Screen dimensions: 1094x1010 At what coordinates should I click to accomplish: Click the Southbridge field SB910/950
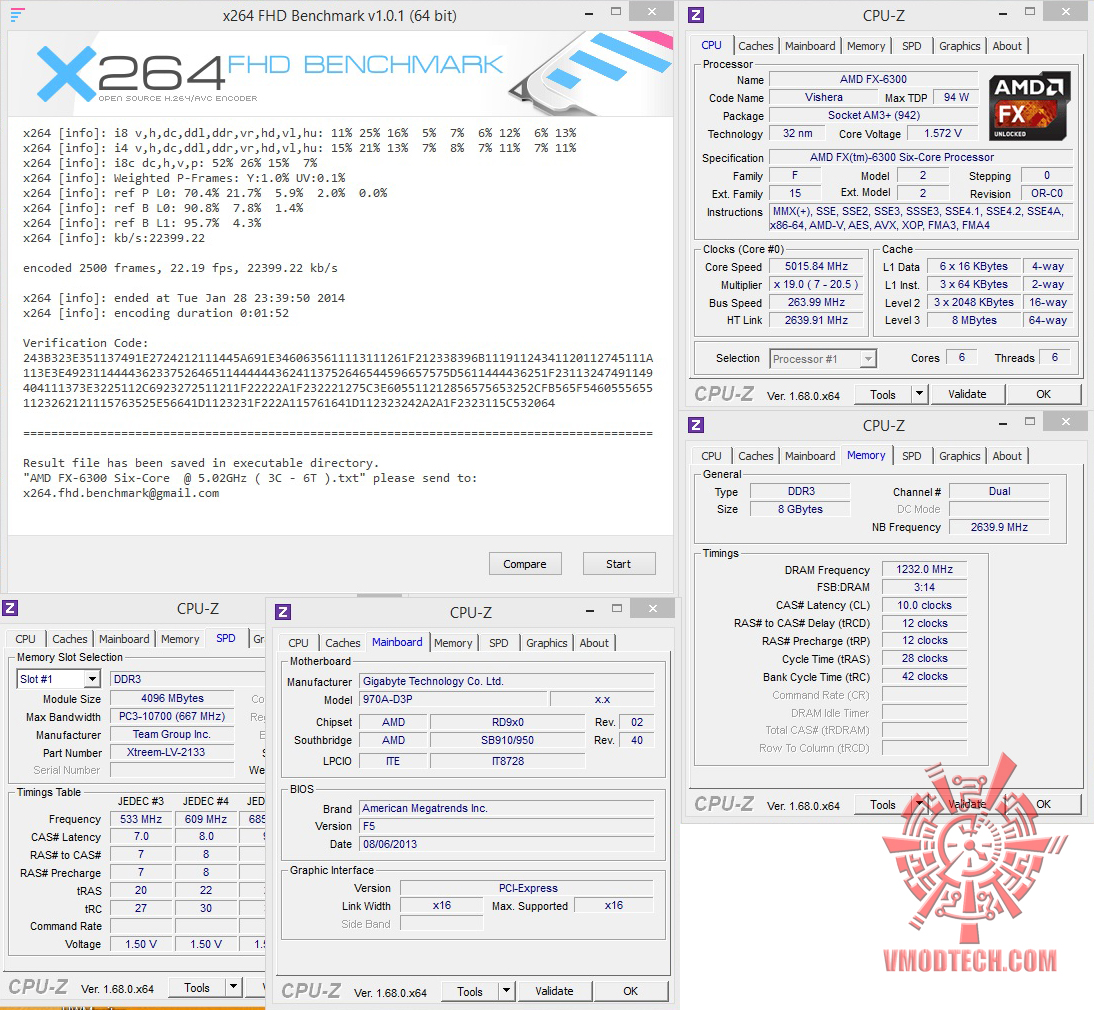507,740
